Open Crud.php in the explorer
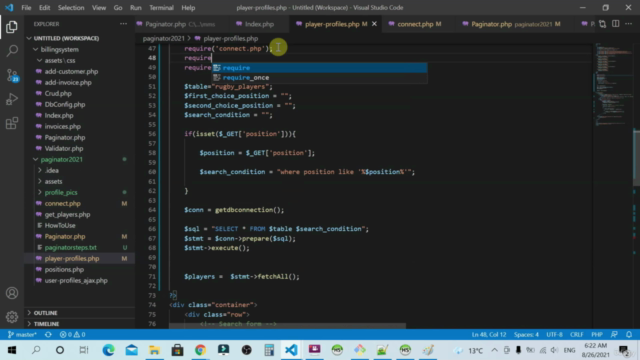The image size is (640, 360). [x=58, y=93]
